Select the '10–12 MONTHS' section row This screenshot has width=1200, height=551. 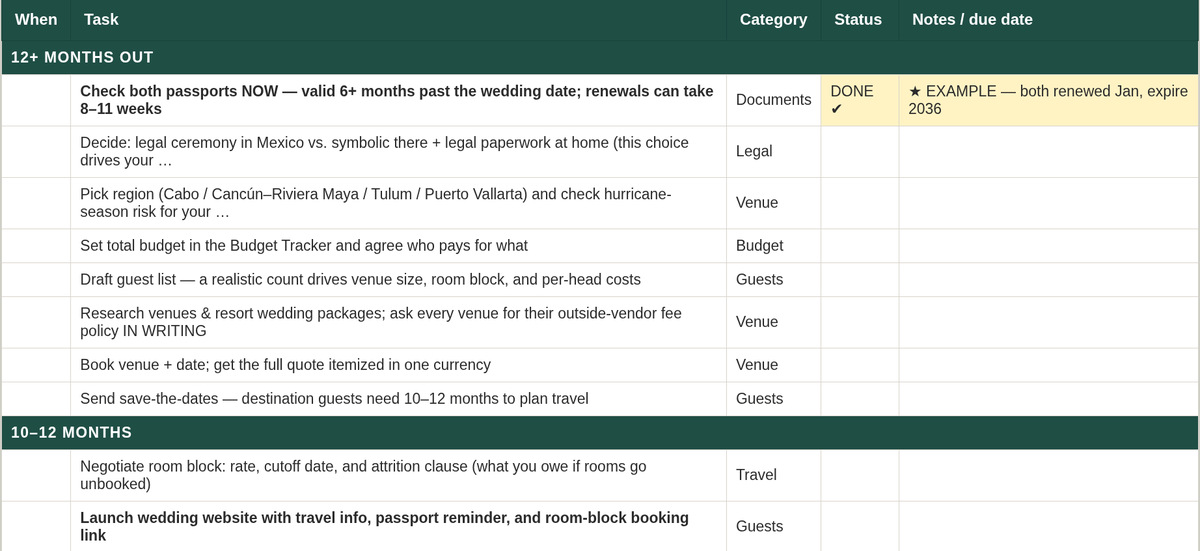point(600,433)
